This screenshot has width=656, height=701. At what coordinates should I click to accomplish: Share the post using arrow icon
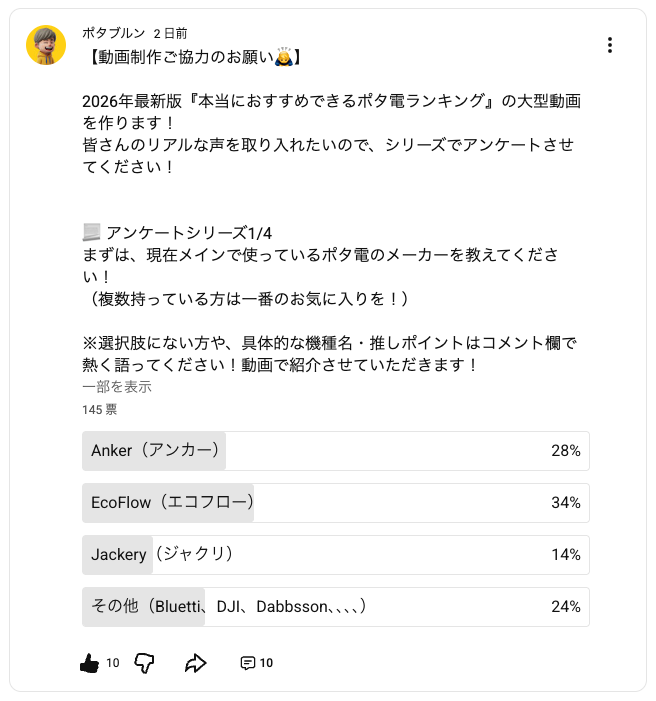[x=196, y=663]
